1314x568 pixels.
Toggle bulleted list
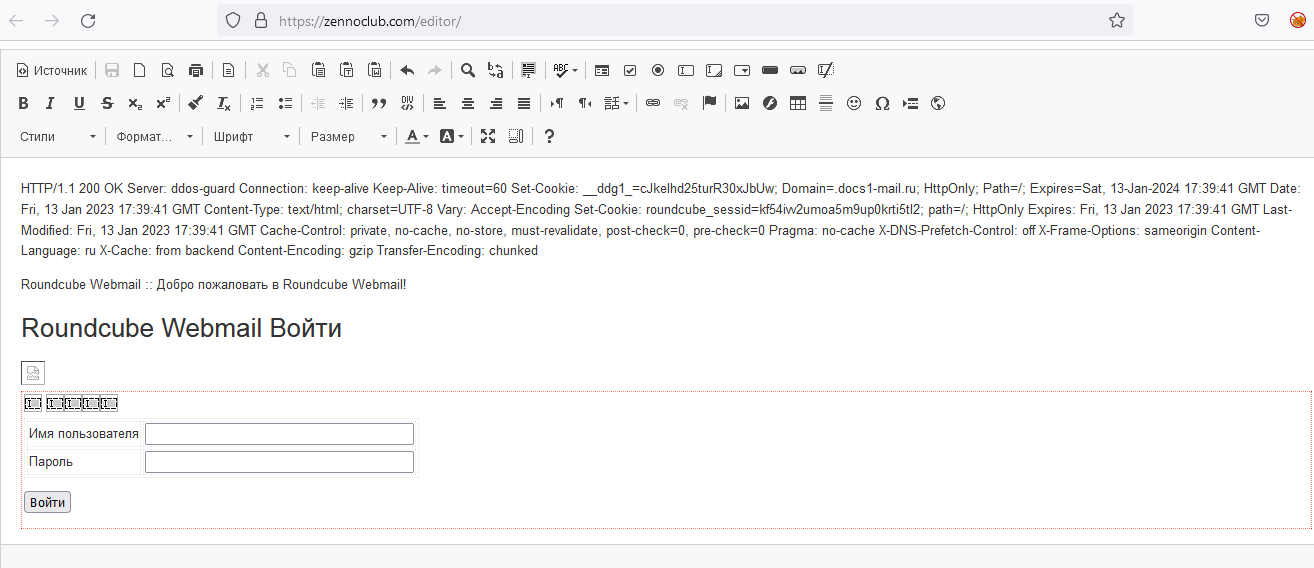285,103
